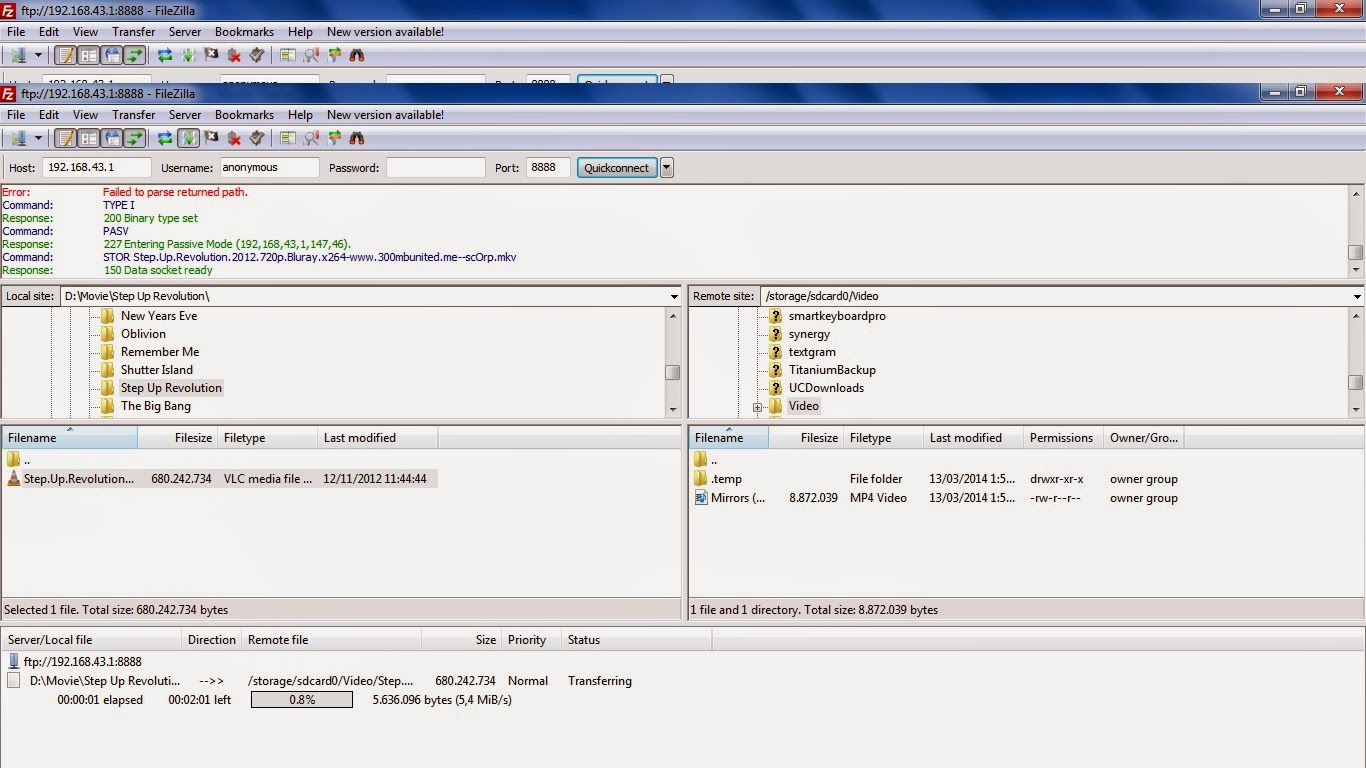
Task: Open the Server menu in front window
Action: [185, 115]
